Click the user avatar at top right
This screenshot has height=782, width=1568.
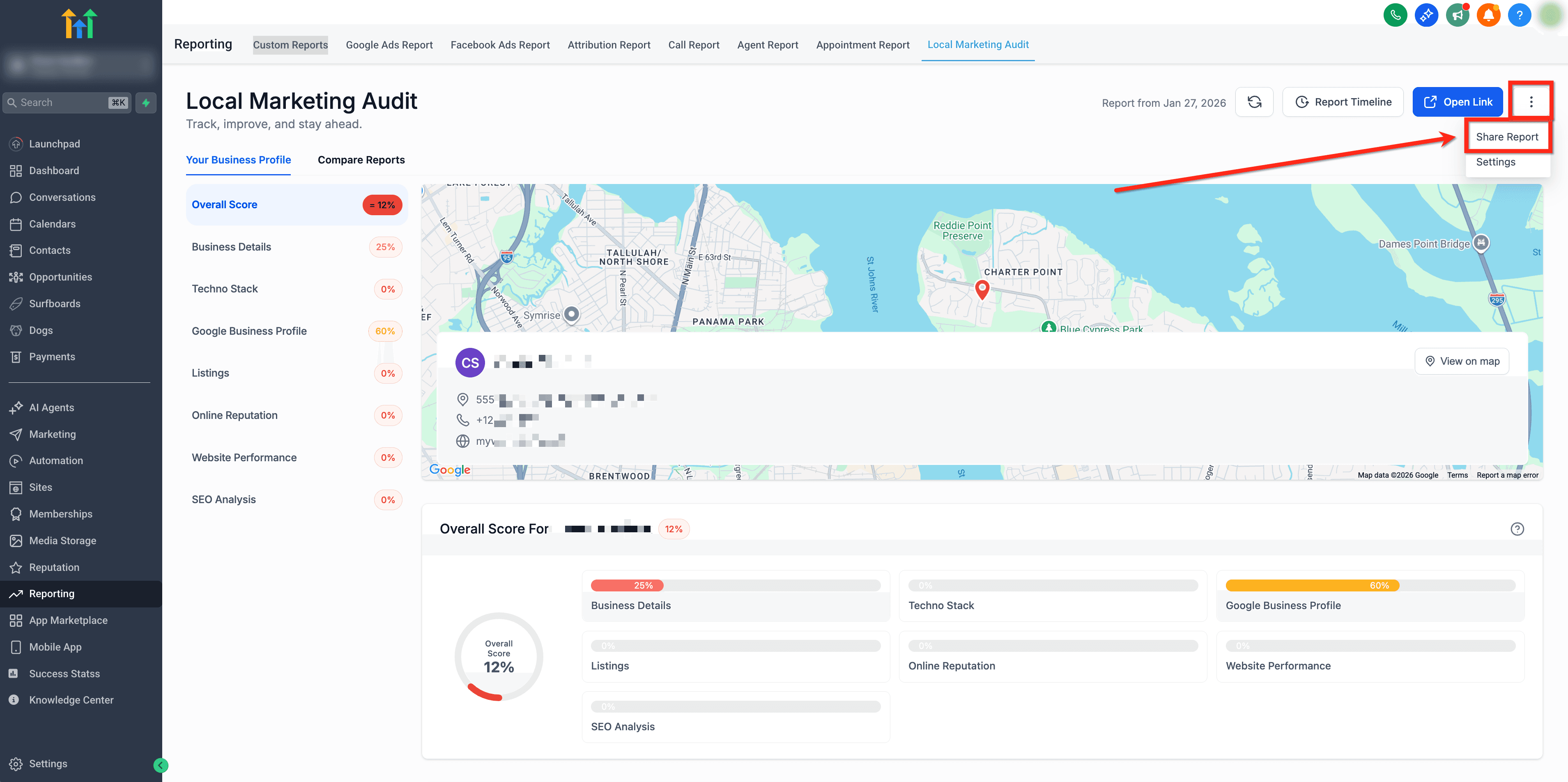point(1550,15)
